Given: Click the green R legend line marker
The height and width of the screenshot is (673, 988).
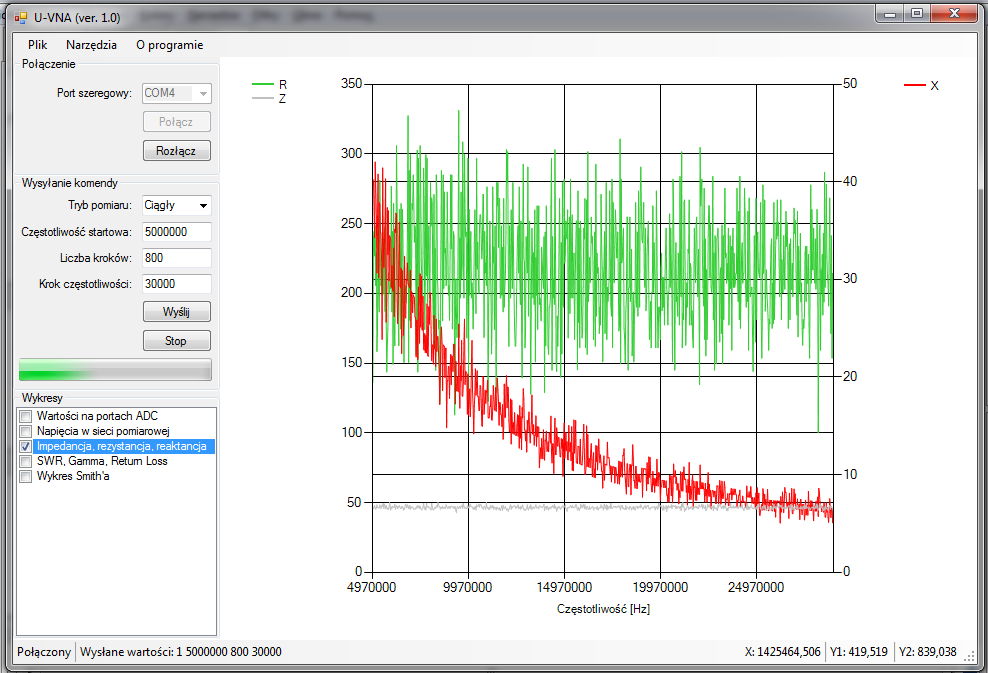Looking at the screenshot, I should point(263,85).
